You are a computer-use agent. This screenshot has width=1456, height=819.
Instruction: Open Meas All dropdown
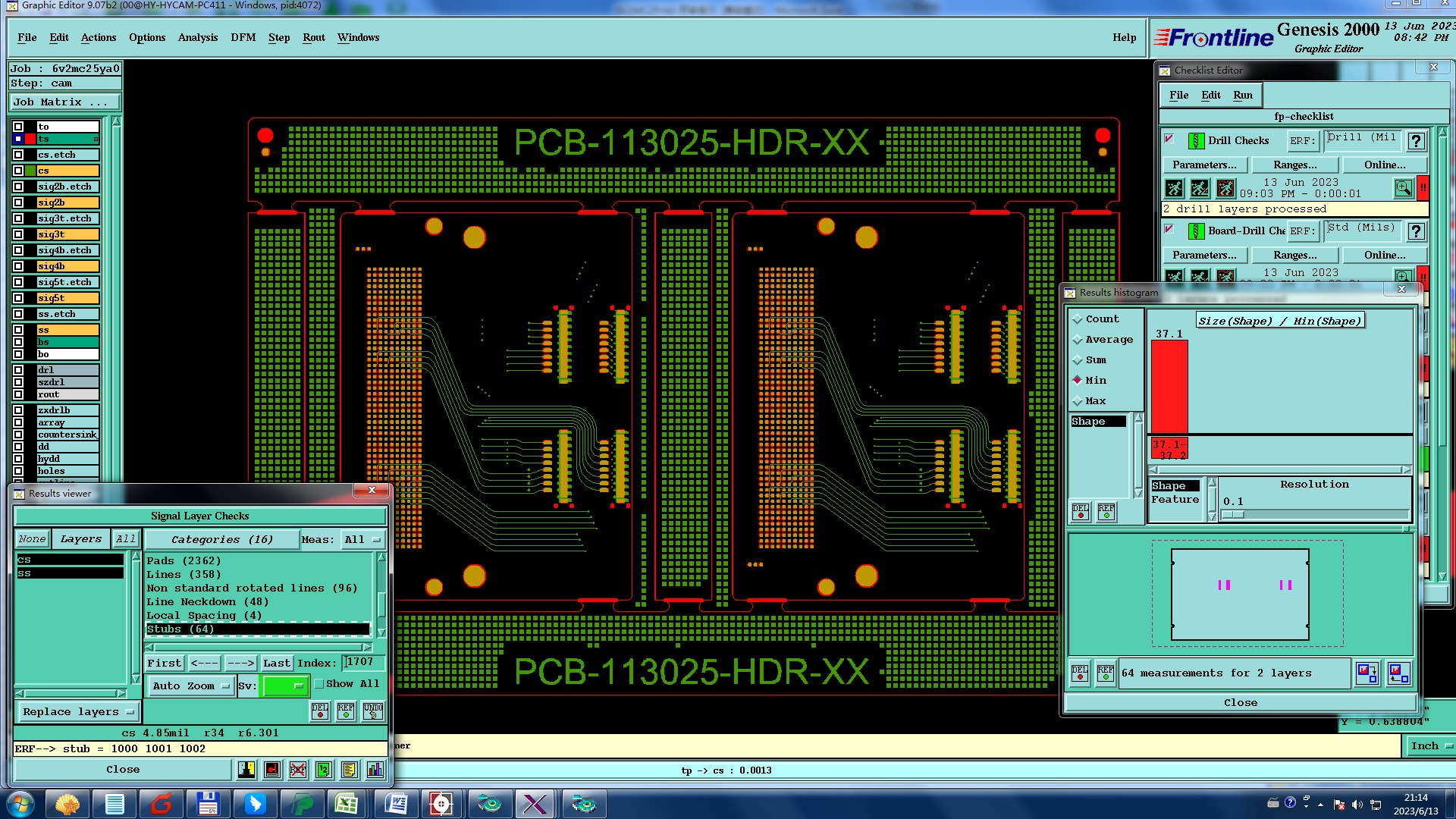pyautogui.click(x=361, y=539)
